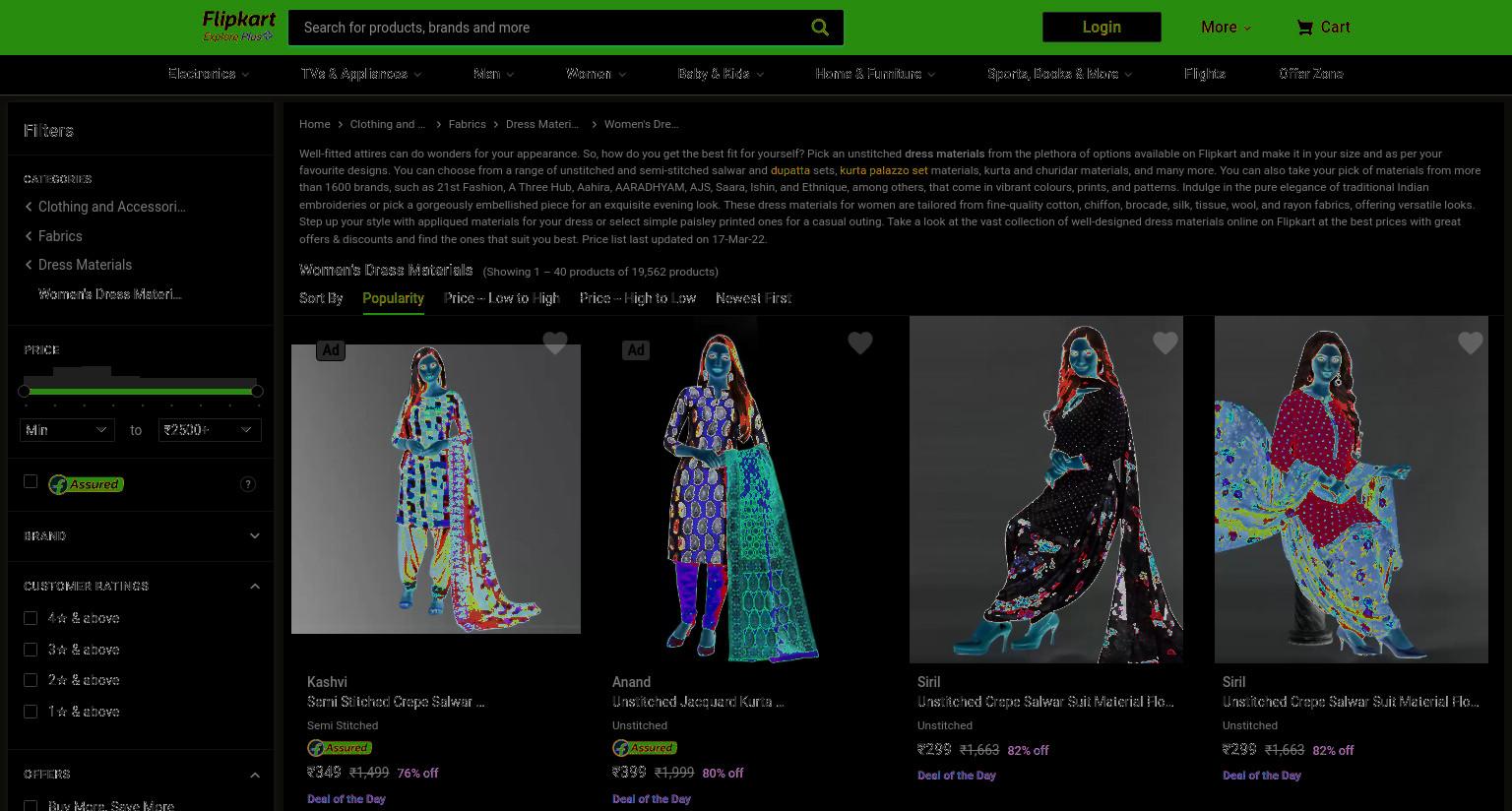
Task: Sort by Price -- Low to High
Action: [501, 298]
